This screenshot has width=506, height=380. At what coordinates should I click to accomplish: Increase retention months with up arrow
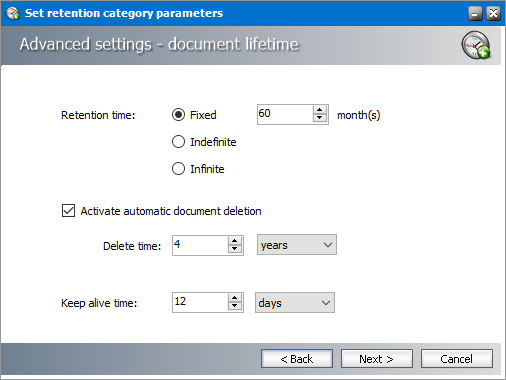tap(320, 110)
